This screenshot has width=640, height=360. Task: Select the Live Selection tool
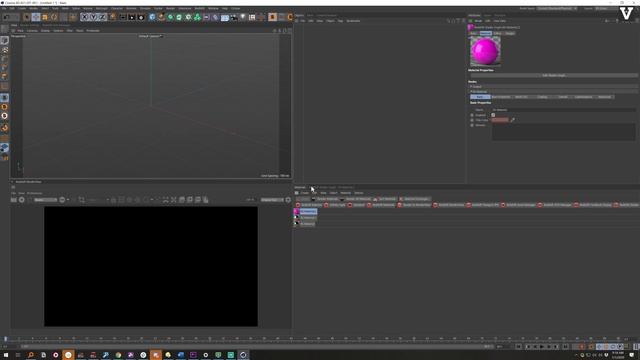point(27,17)
